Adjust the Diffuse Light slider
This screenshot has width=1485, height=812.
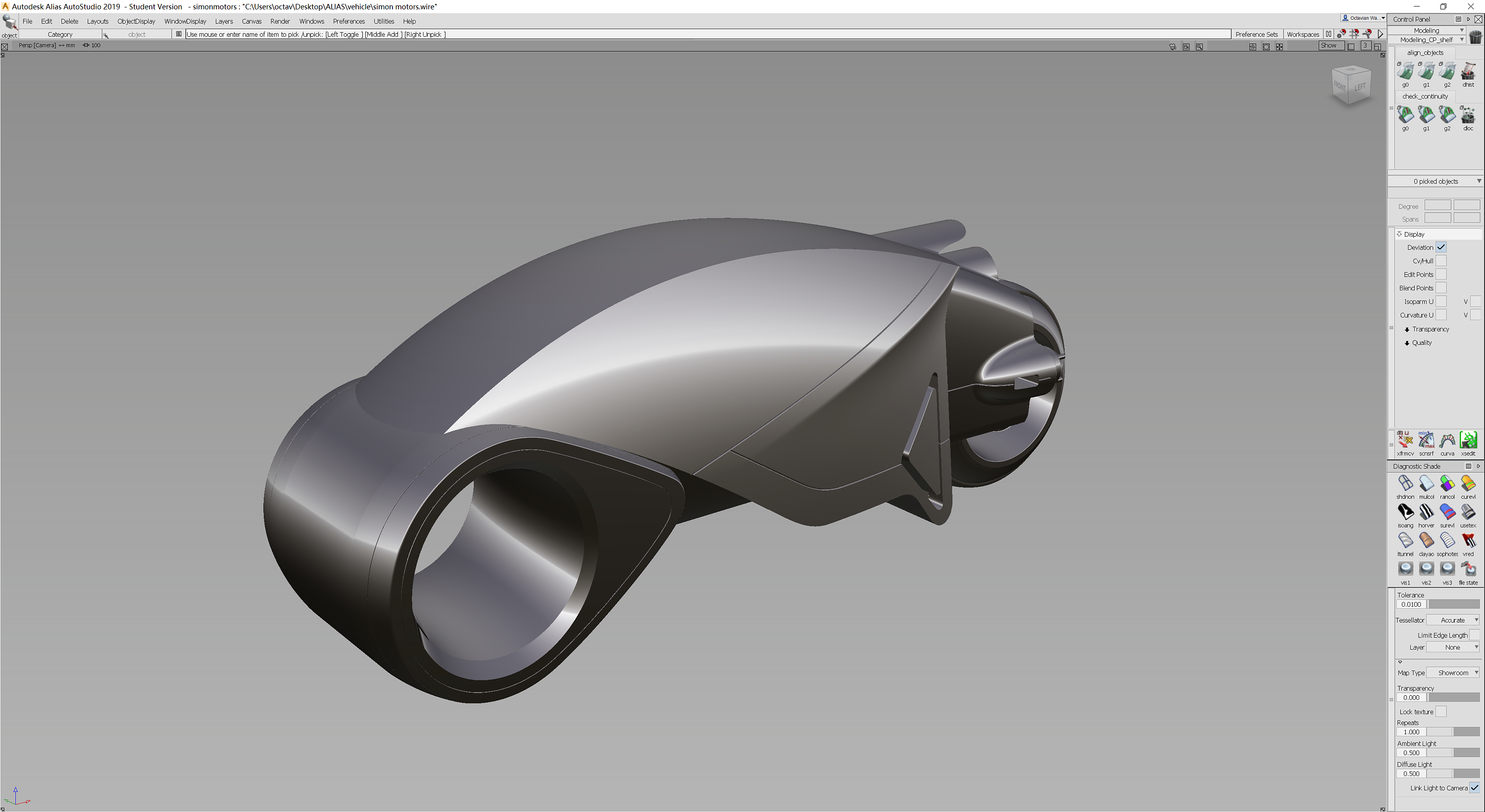[x=1453, y=773]
